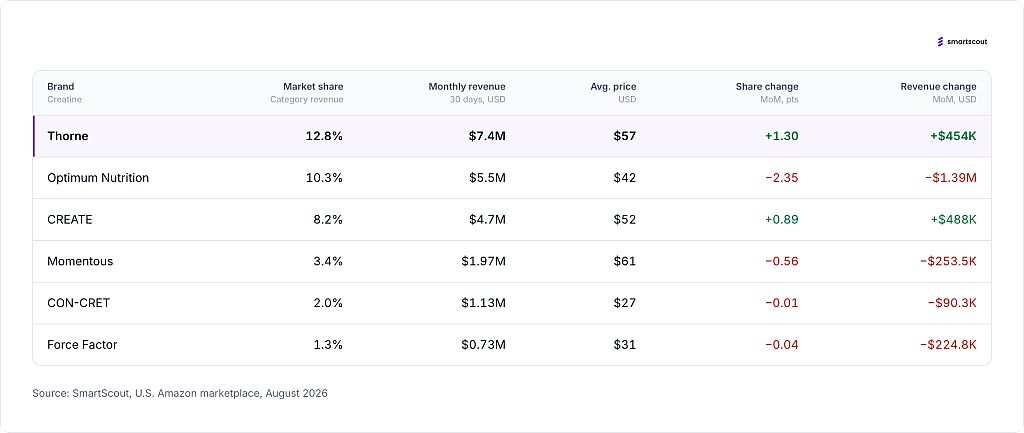Click the Share change column header

[x=767, y=86]
